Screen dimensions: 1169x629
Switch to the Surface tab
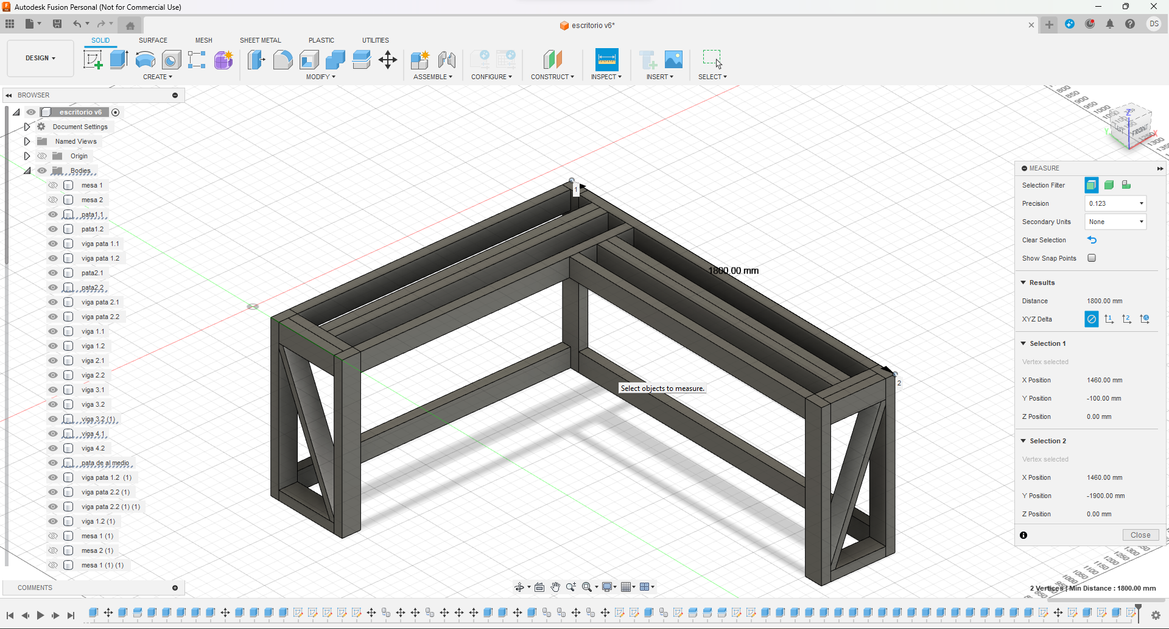[x=153, y=40]
